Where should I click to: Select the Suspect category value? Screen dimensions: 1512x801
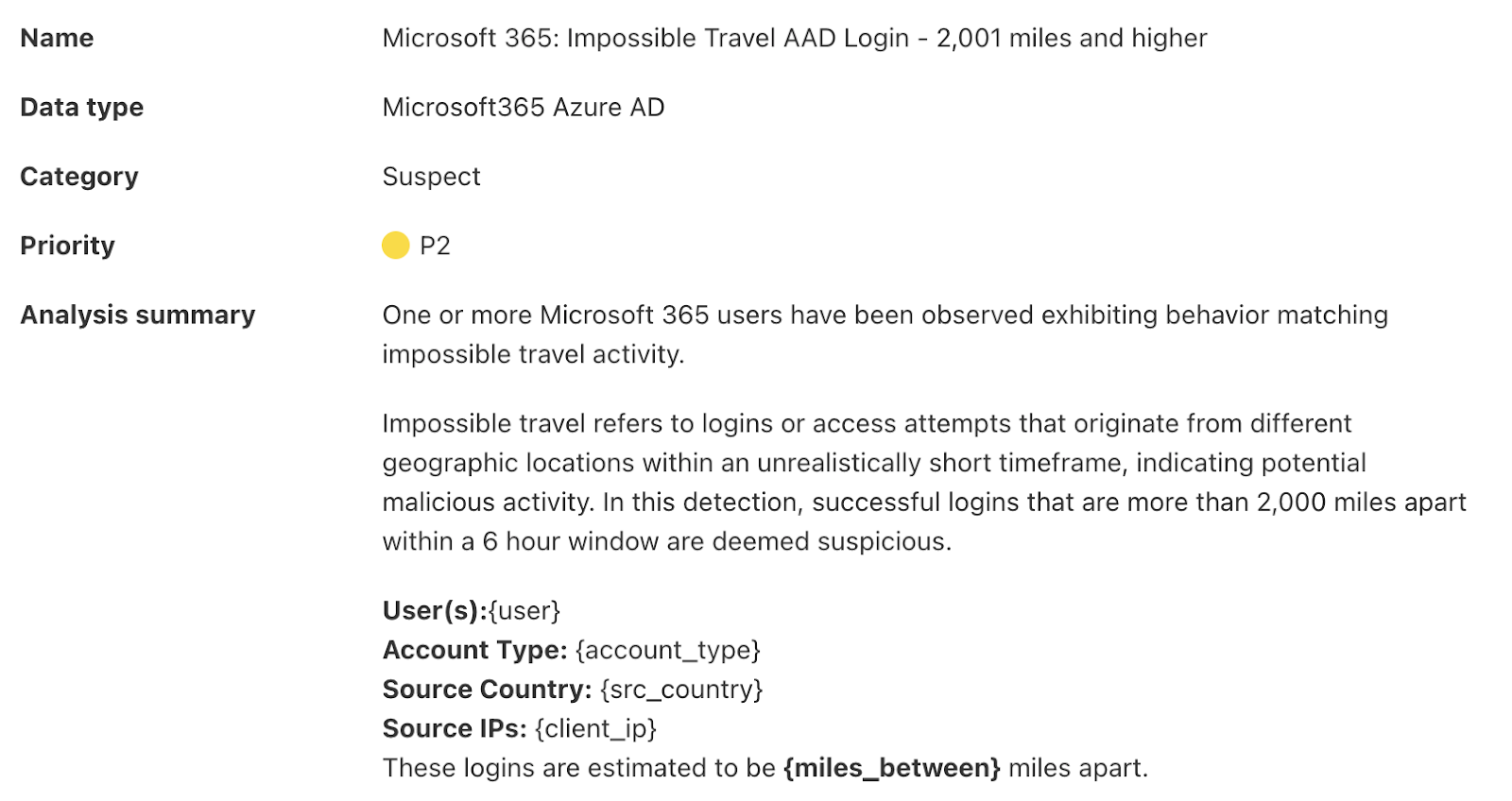(432, 177)
